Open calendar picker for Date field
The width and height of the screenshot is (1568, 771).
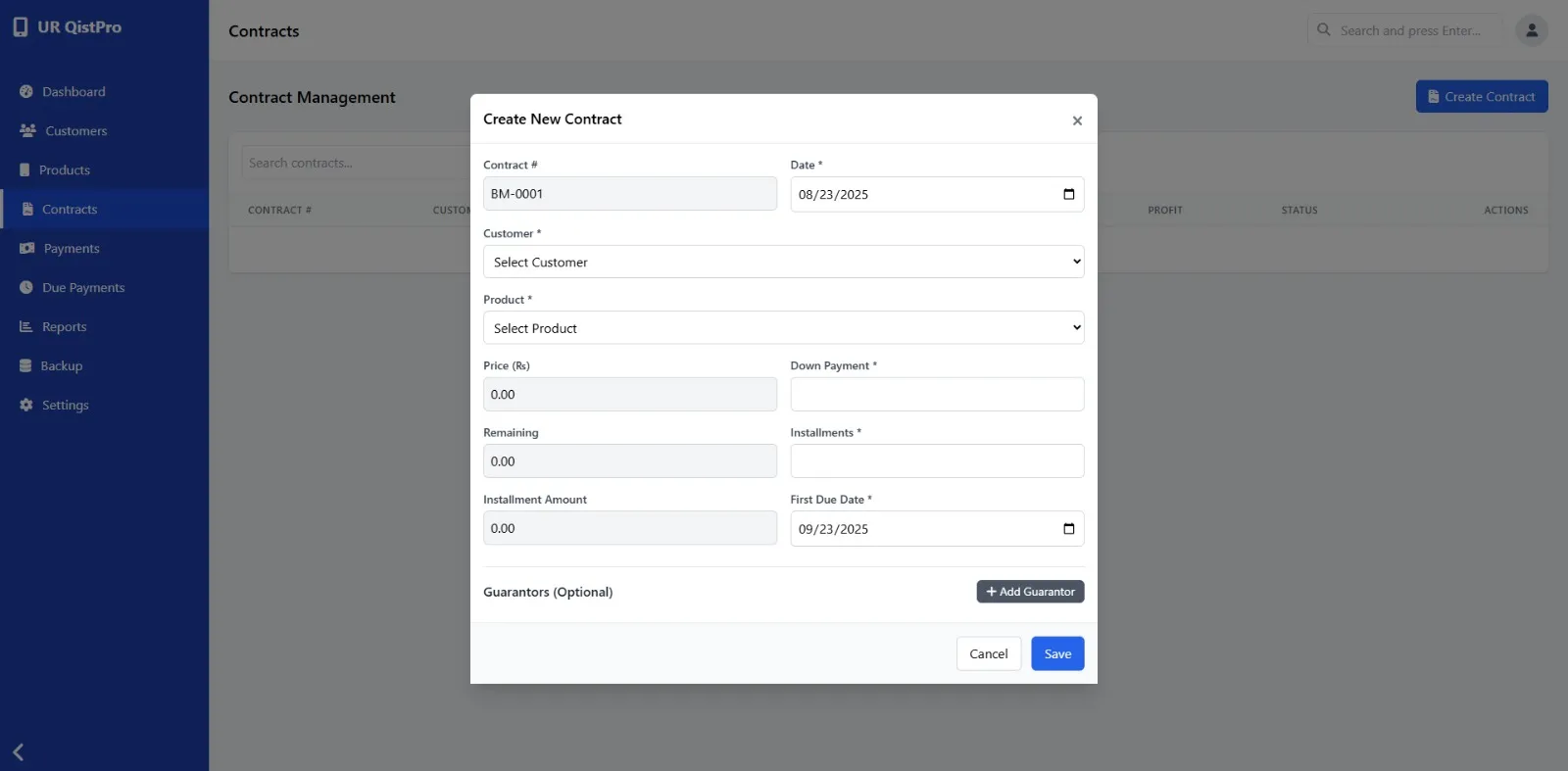coord(1068,194)
